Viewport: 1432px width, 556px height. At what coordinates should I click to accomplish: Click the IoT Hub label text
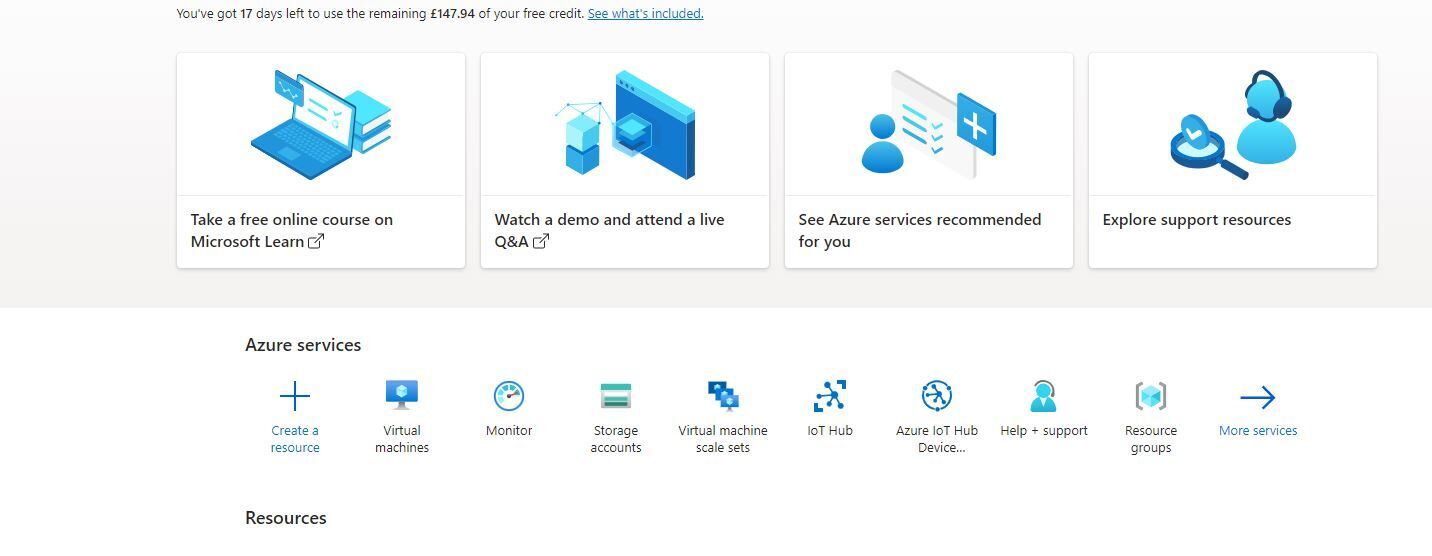830,431
